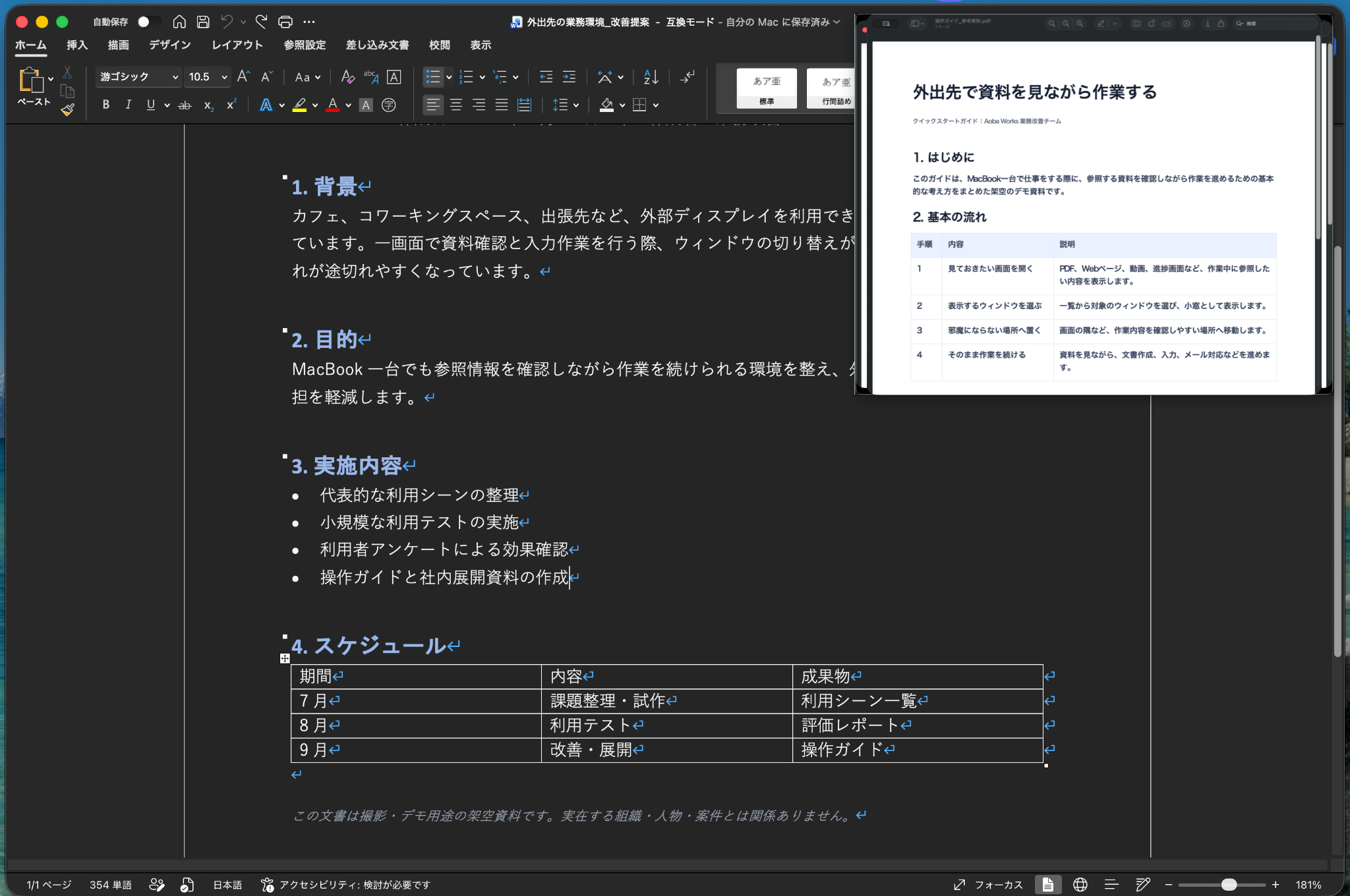Apply subscript formatting
1350x896 pixels.
pos(208,105)
